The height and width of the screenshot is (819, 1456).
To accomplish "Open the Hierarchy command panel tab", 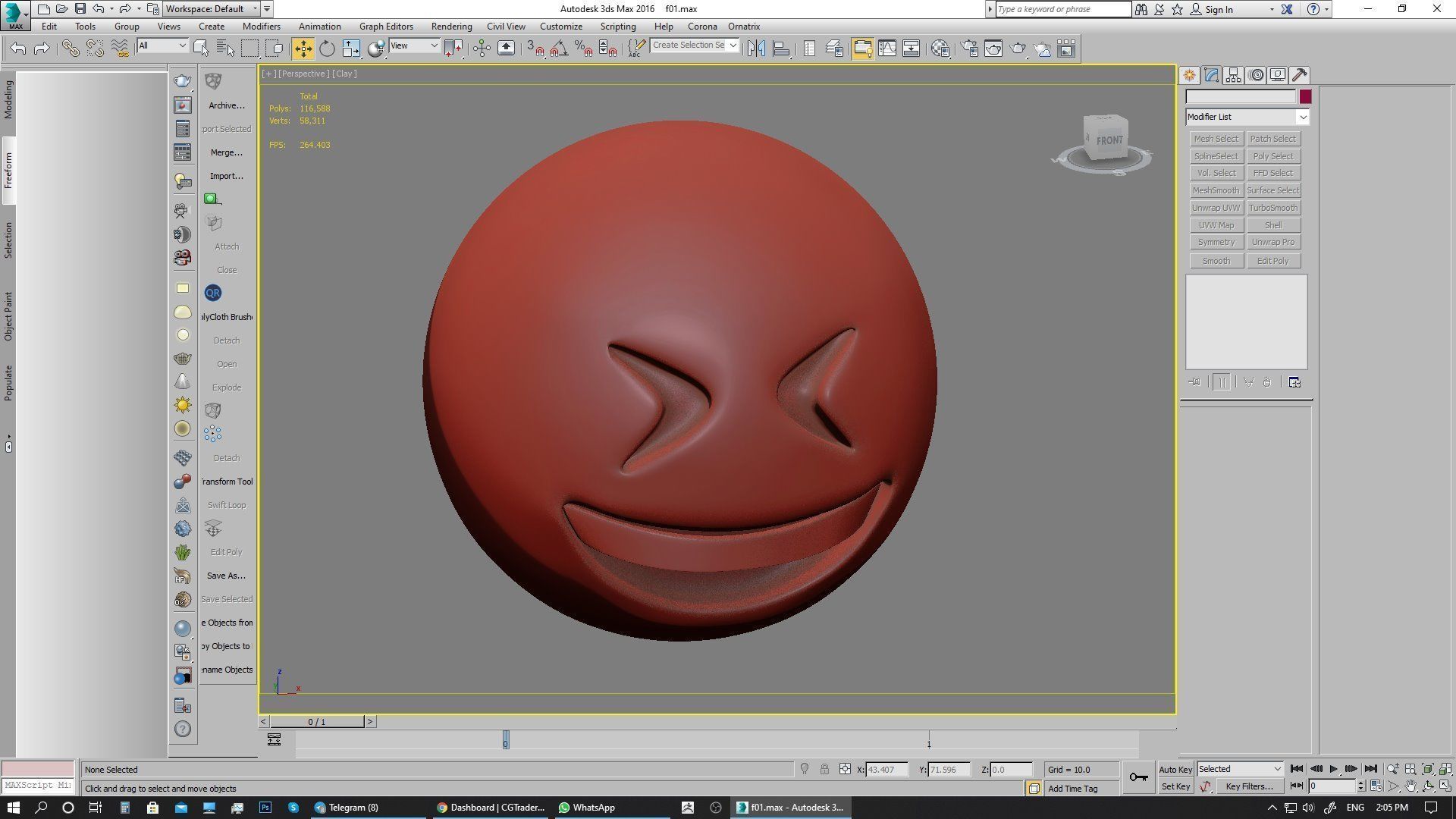I will click(1233, 75).
